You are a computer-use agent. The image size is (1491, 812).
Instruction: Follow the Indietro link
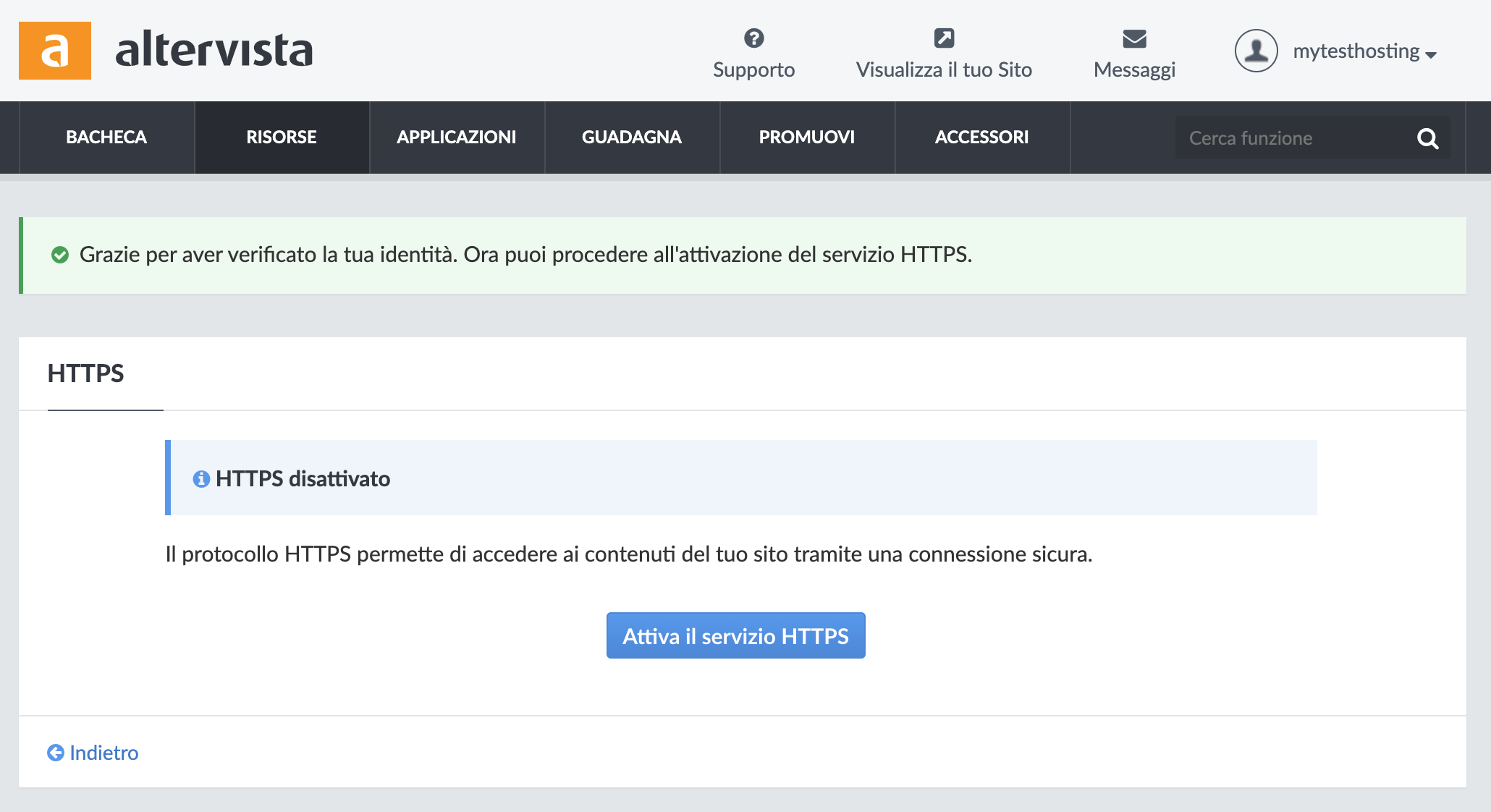coord(93,753)
